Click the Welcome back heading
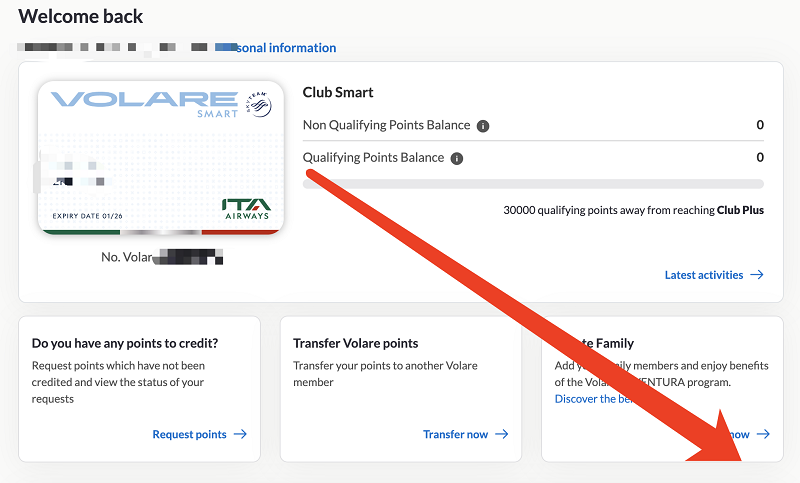Viewport: 800px width, 483px height. (81, 16)
